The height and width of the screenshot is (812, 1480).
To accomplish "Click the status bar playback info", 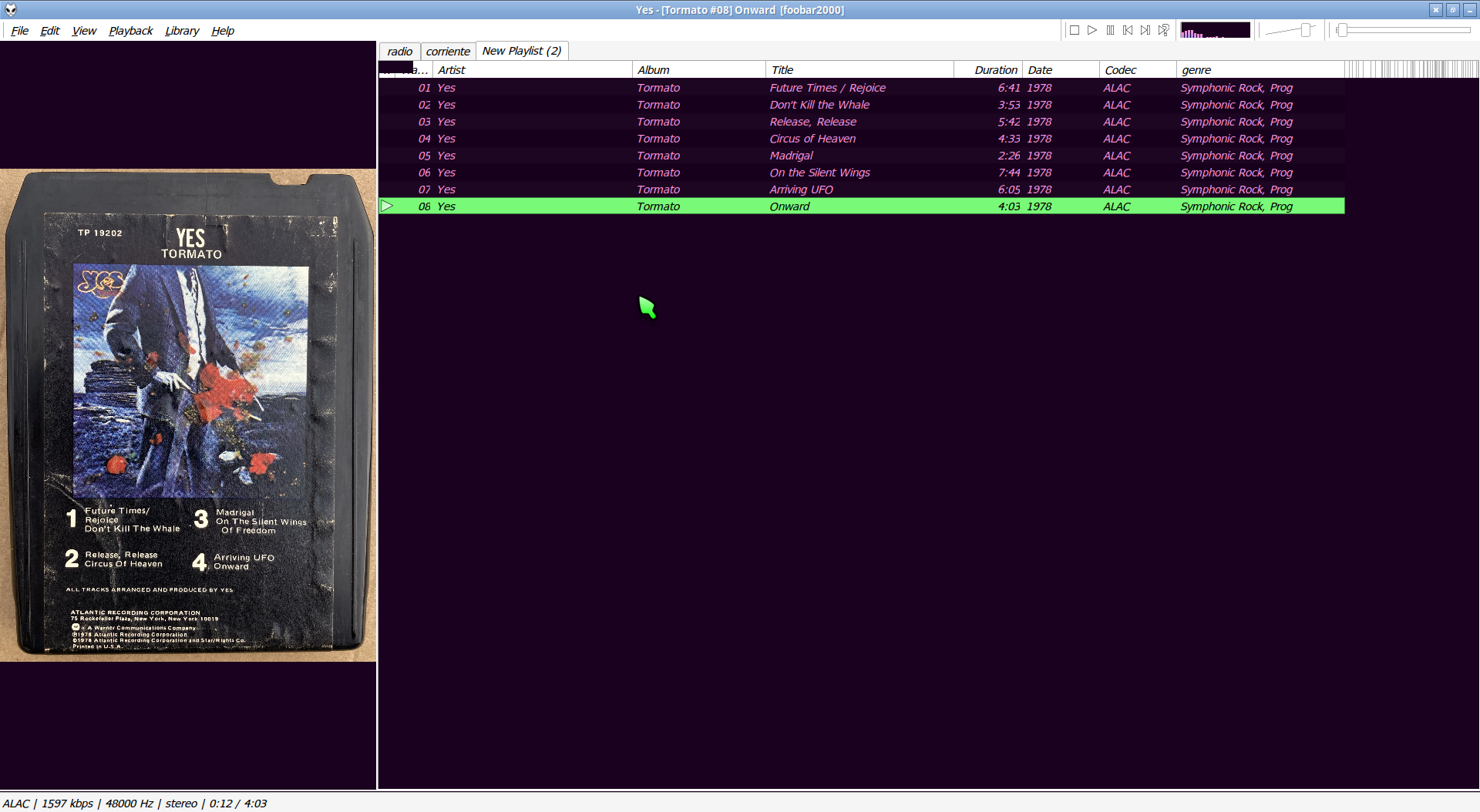I will click(x=135, y=804).
